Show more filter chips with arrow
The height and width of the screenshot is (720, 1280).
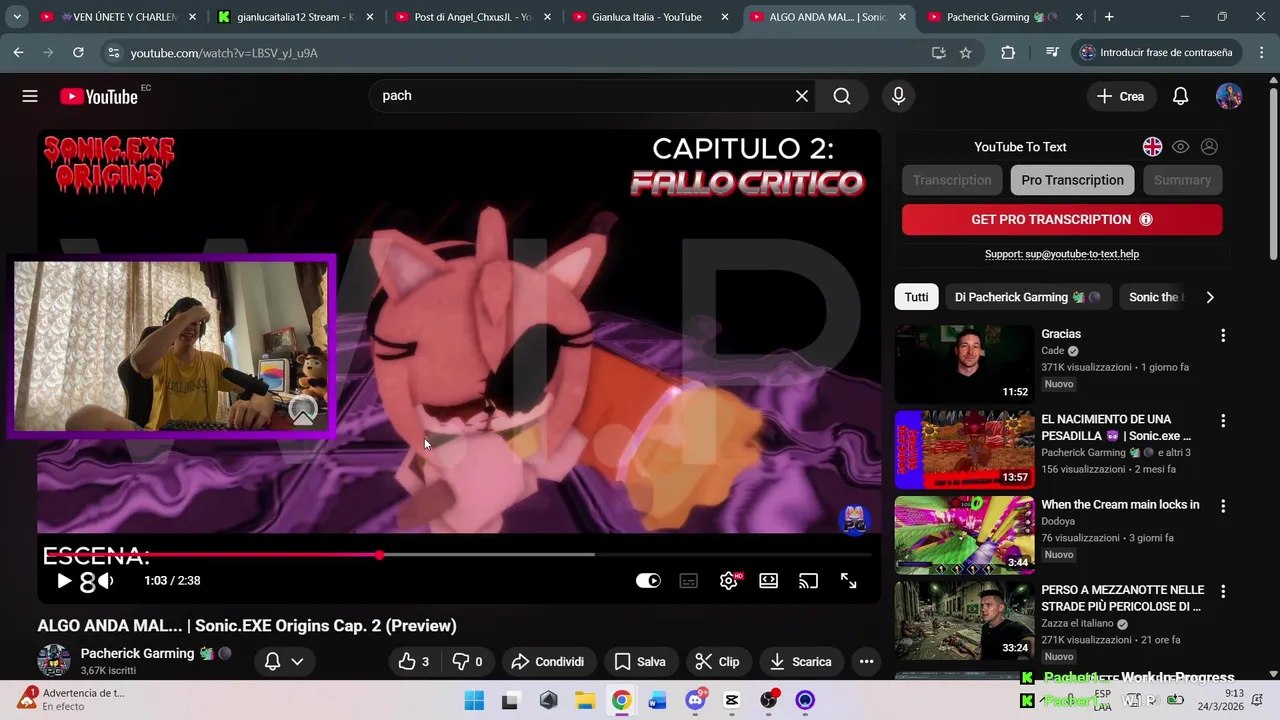point(1210,297)
